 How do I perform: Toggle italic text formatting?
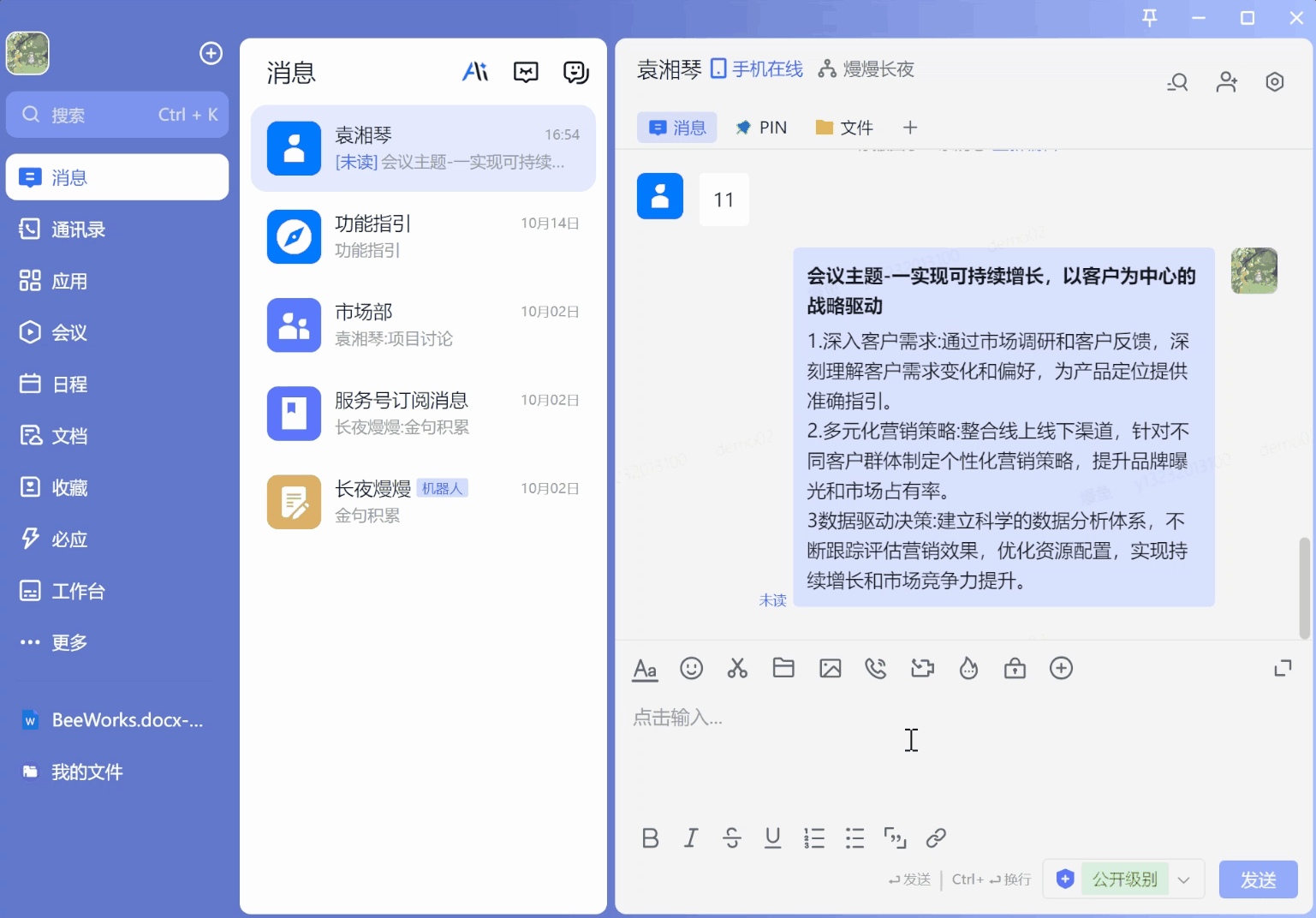point(691,838)
